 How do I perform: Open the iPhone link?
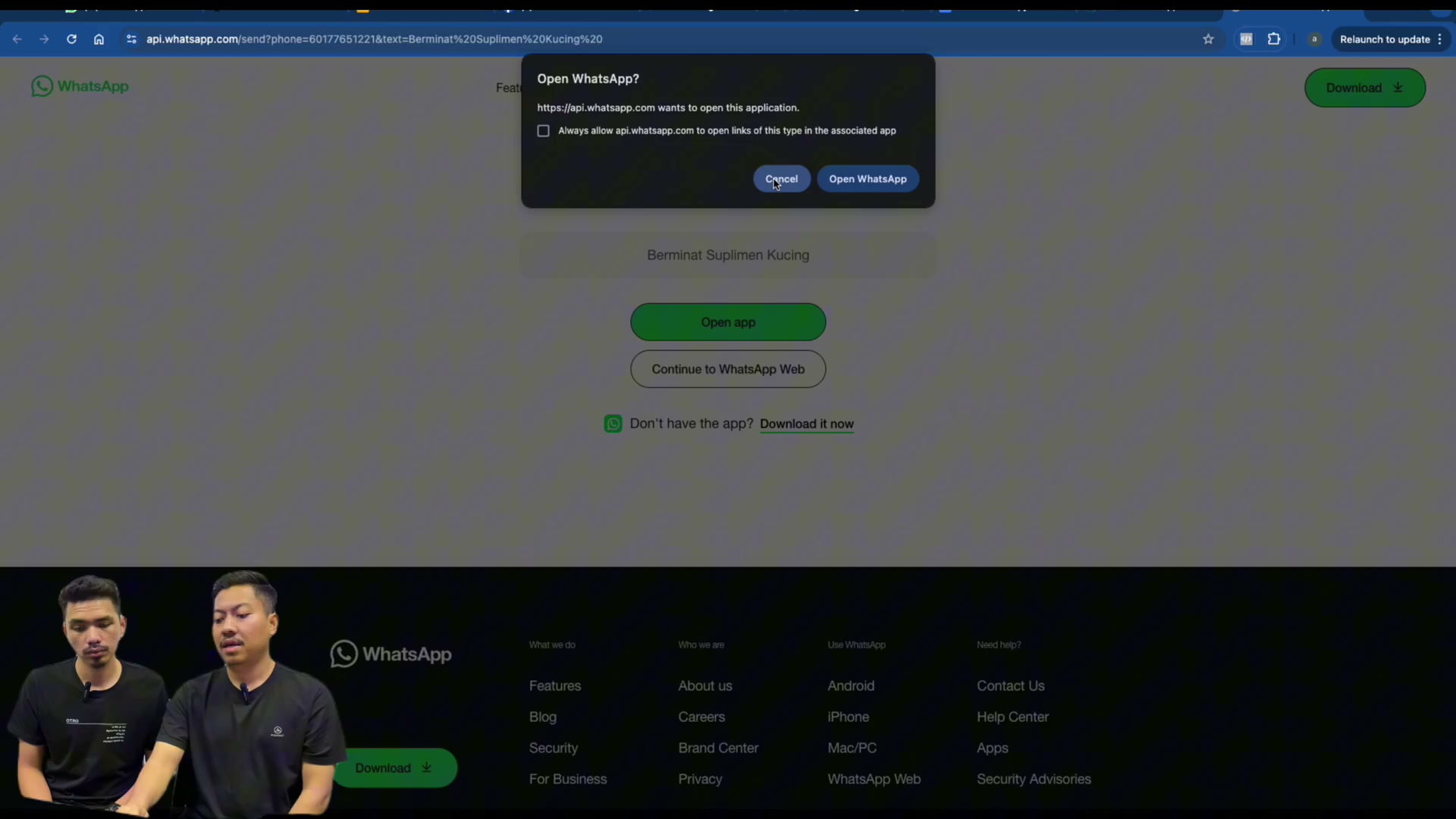tap(849, 717)
